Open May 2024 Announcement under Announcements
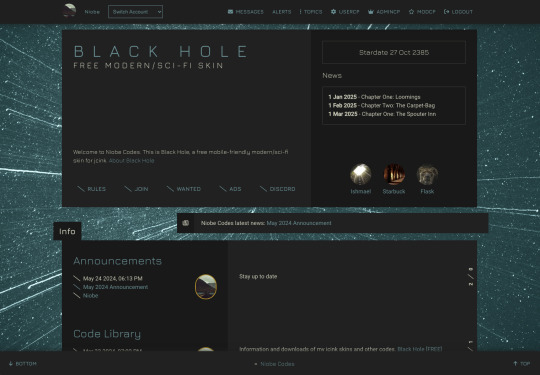 coord(115,287)
